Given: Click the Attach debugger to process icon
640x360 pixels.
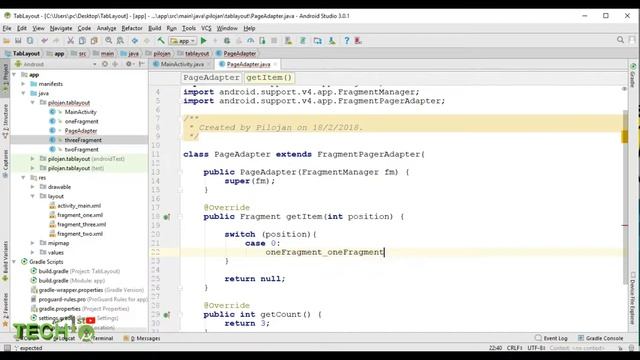Looking at the screenshot, I should pyautogui.click(x=262, y=41).
